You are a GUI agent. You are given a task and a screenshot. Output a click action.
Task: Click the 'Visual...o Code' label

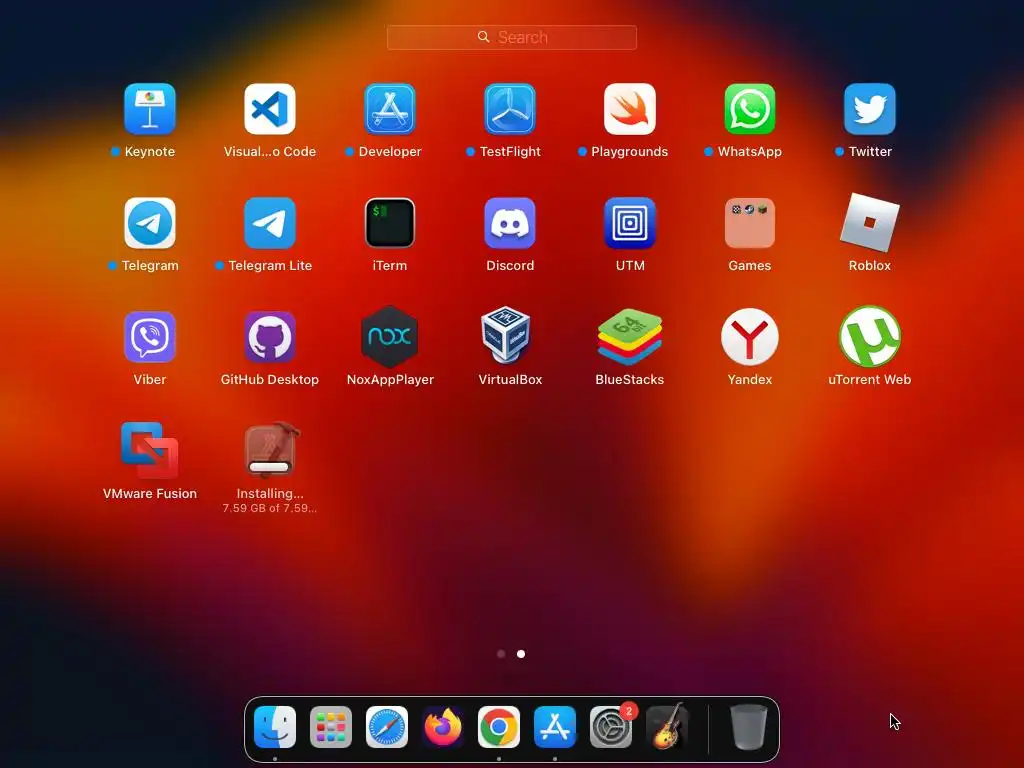(270, 152)
